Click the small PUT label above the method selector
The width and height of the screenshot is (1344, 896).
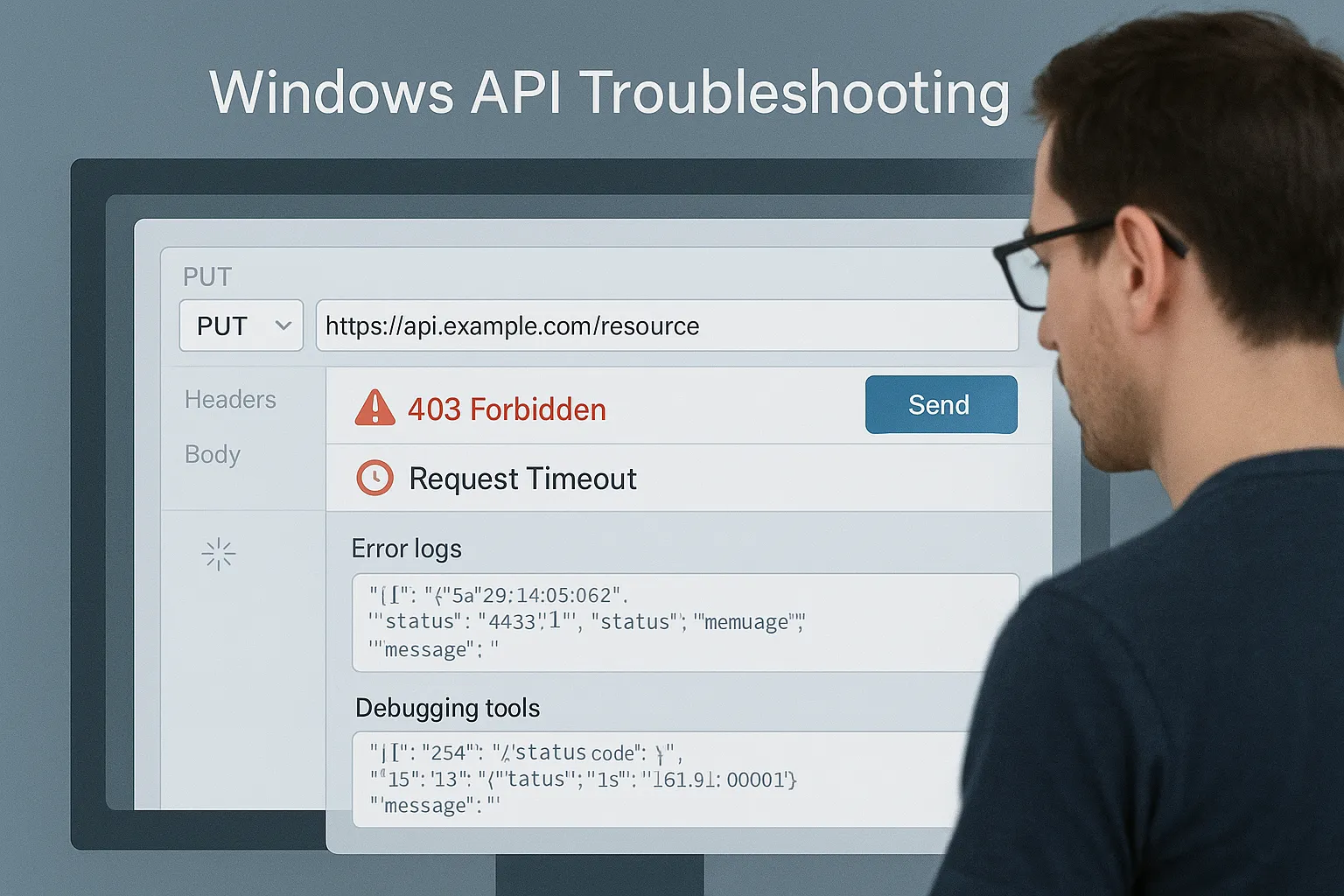coord(206,277)
